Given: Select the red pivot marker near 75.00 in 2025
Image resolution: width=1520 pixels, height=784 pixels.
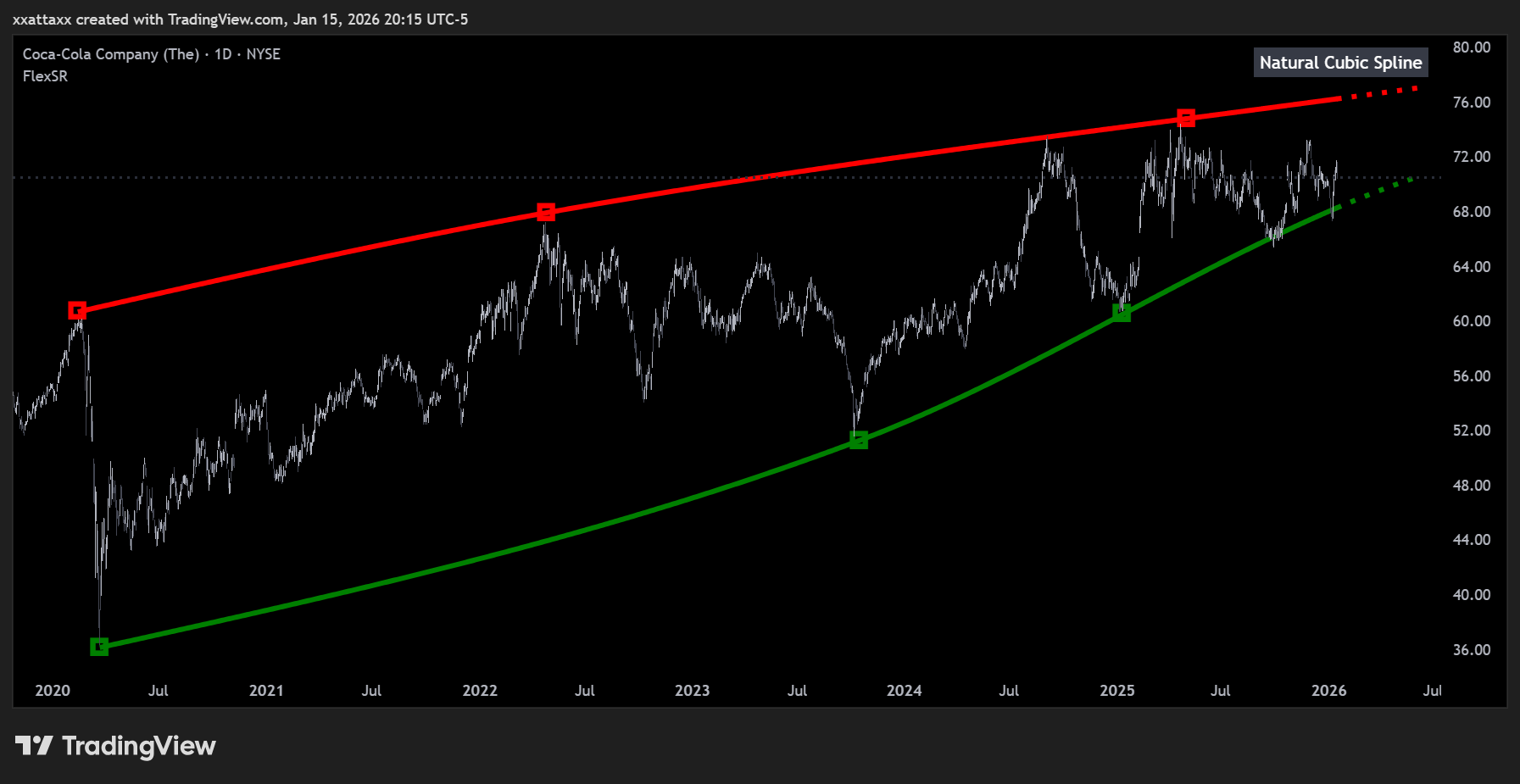Looking at the screenshot, I should 1186,118.
